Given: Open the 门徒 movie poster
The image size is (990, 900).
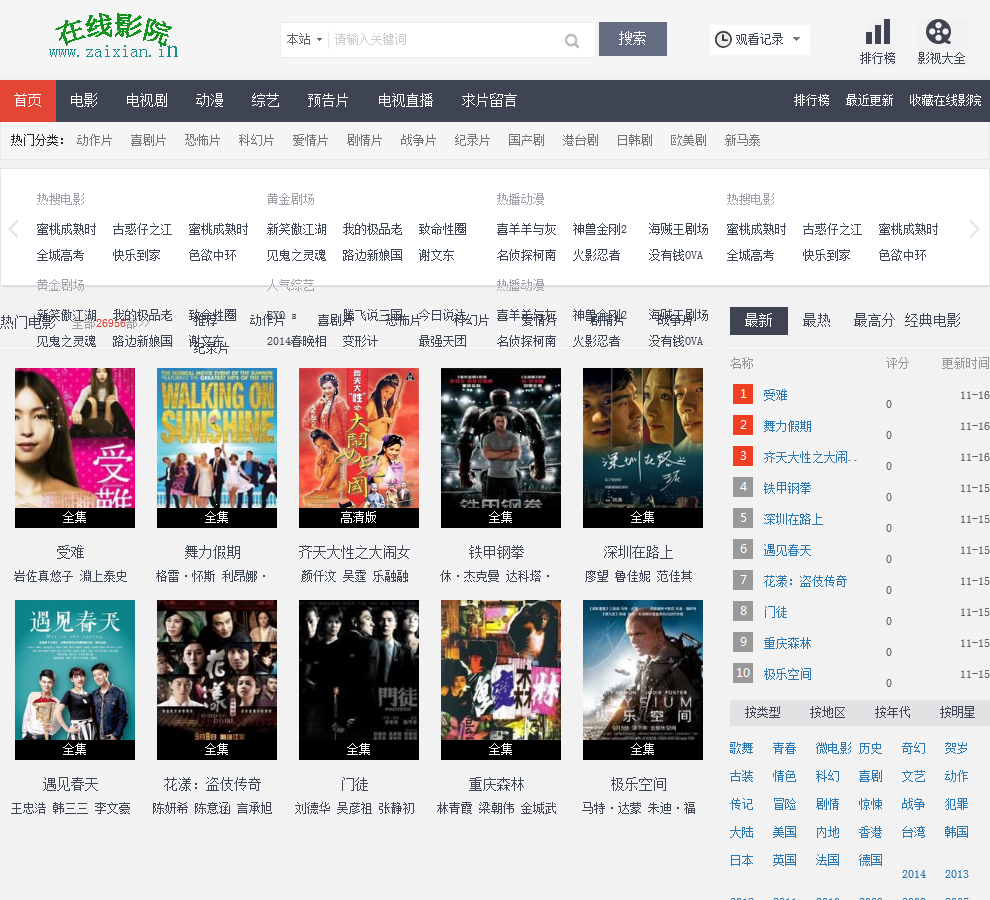Looking at the screenshot, I should [x=359, y=680].
